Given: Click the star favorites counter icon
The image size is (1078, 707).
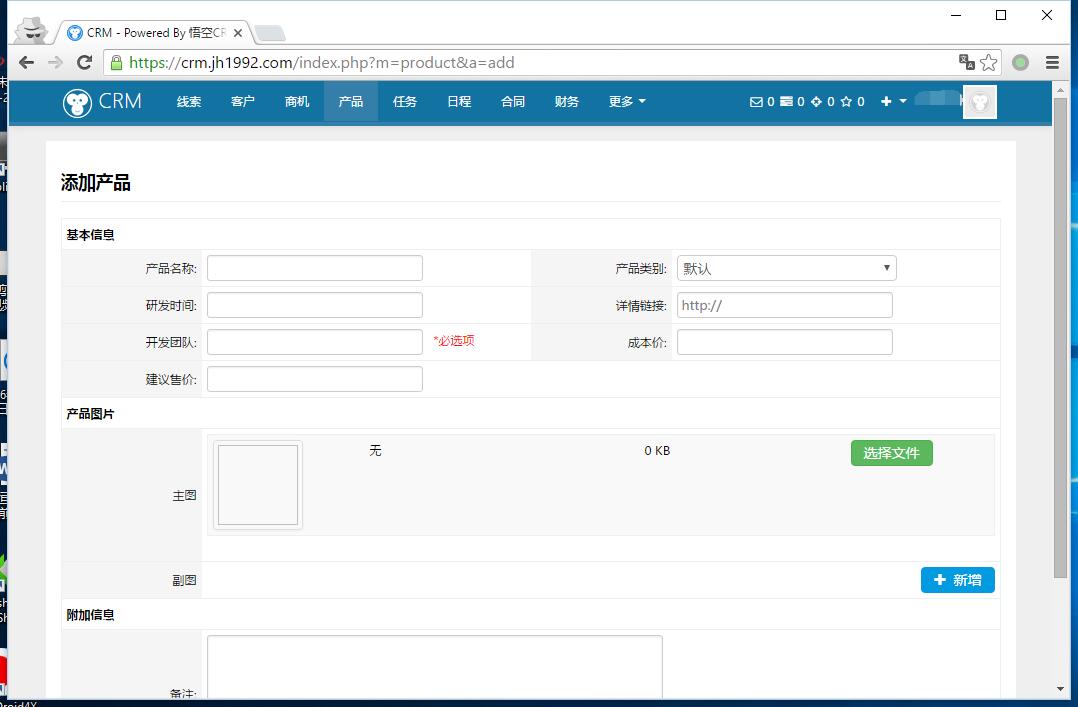Looking at the screenshot, I should (846, 102).
